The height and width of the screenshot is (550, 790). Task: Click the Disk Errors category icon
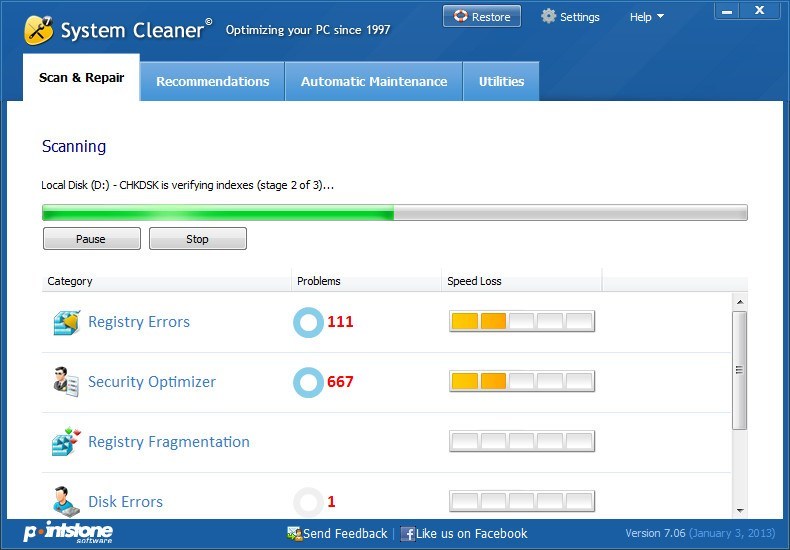point(66,501)
